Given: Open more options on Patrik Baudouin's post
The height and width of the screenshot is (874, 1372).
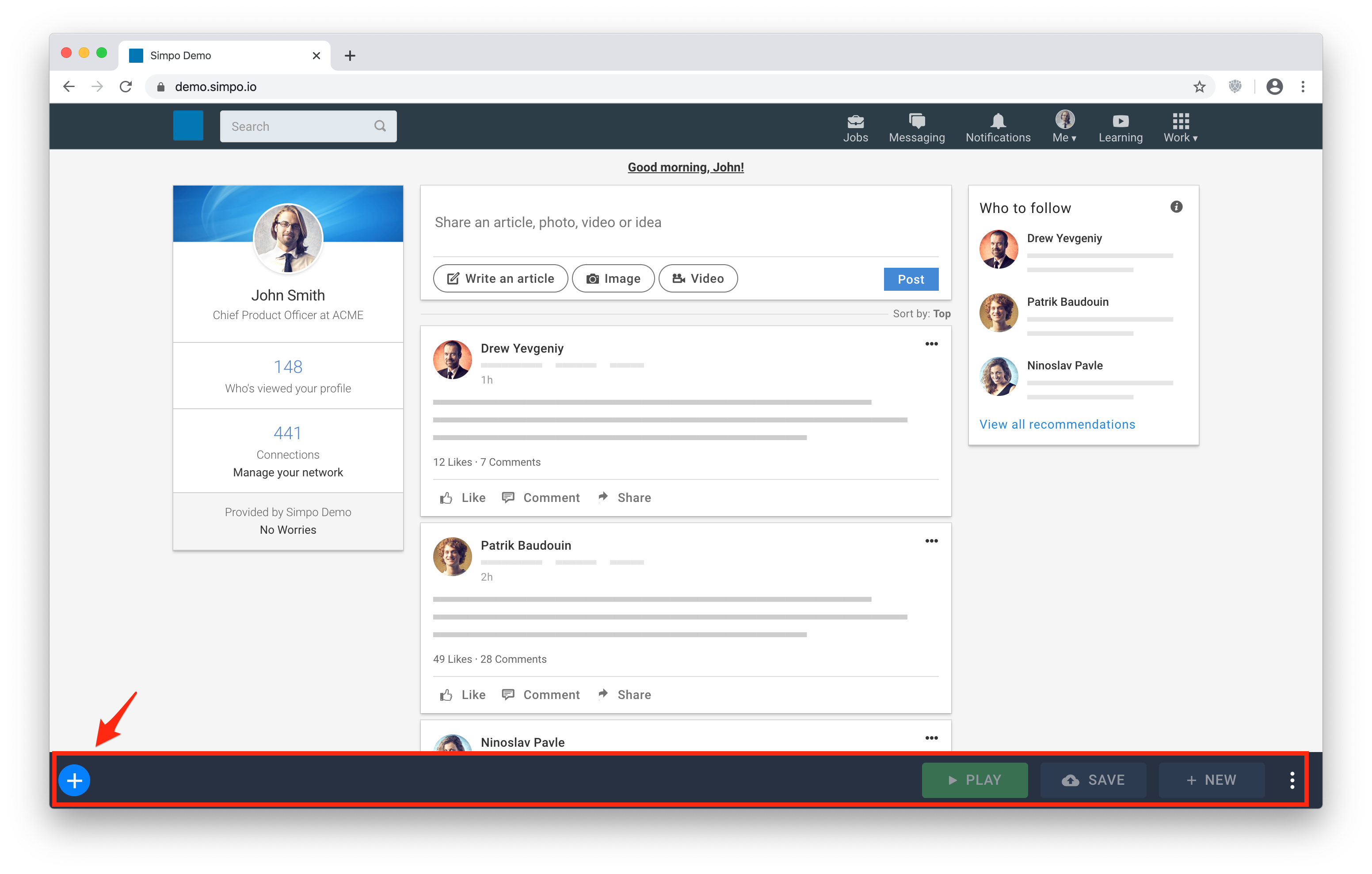Looking at the screenshot, I should 931,541.
